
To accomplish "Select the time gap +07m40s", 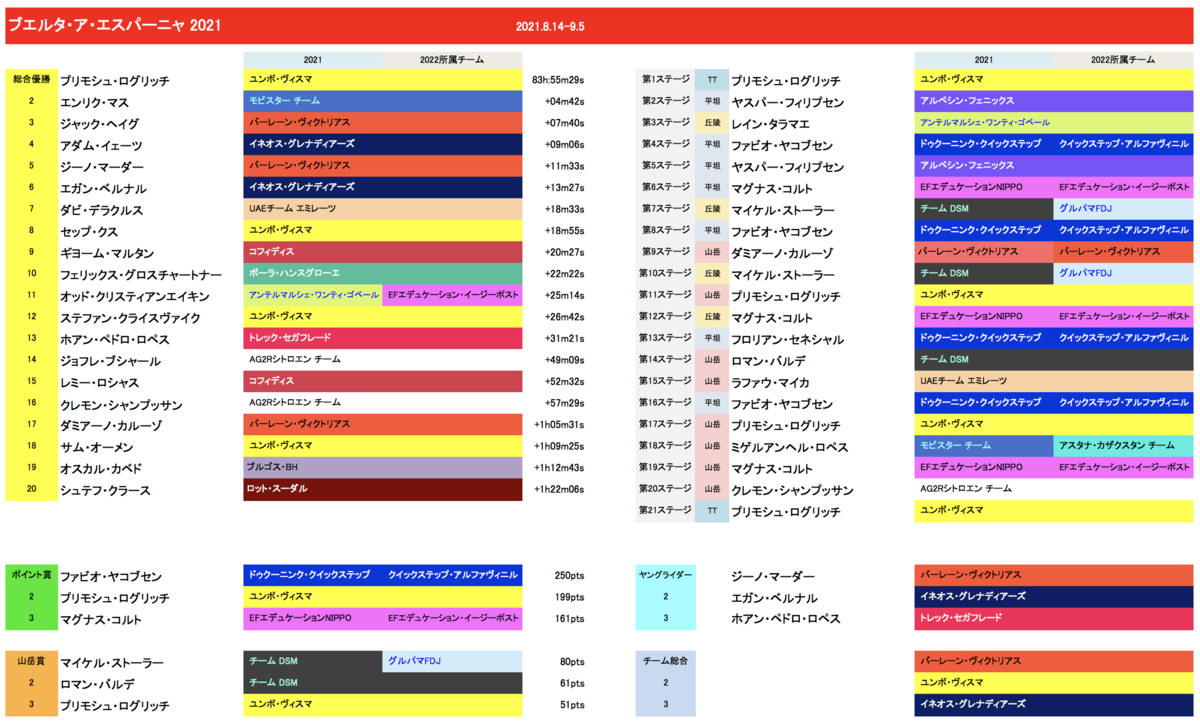I will 564,123.
